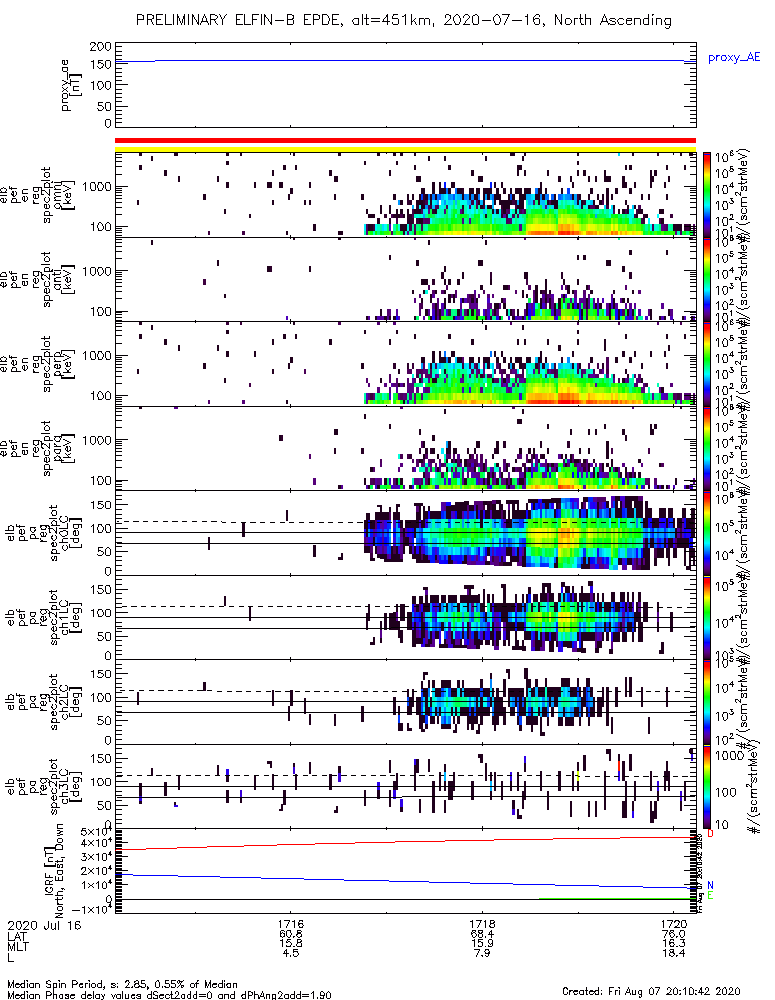This screenshot has height=1000, width=775.
Task: Click the blue proxy_ae line in the top panel
Action: 406,61
